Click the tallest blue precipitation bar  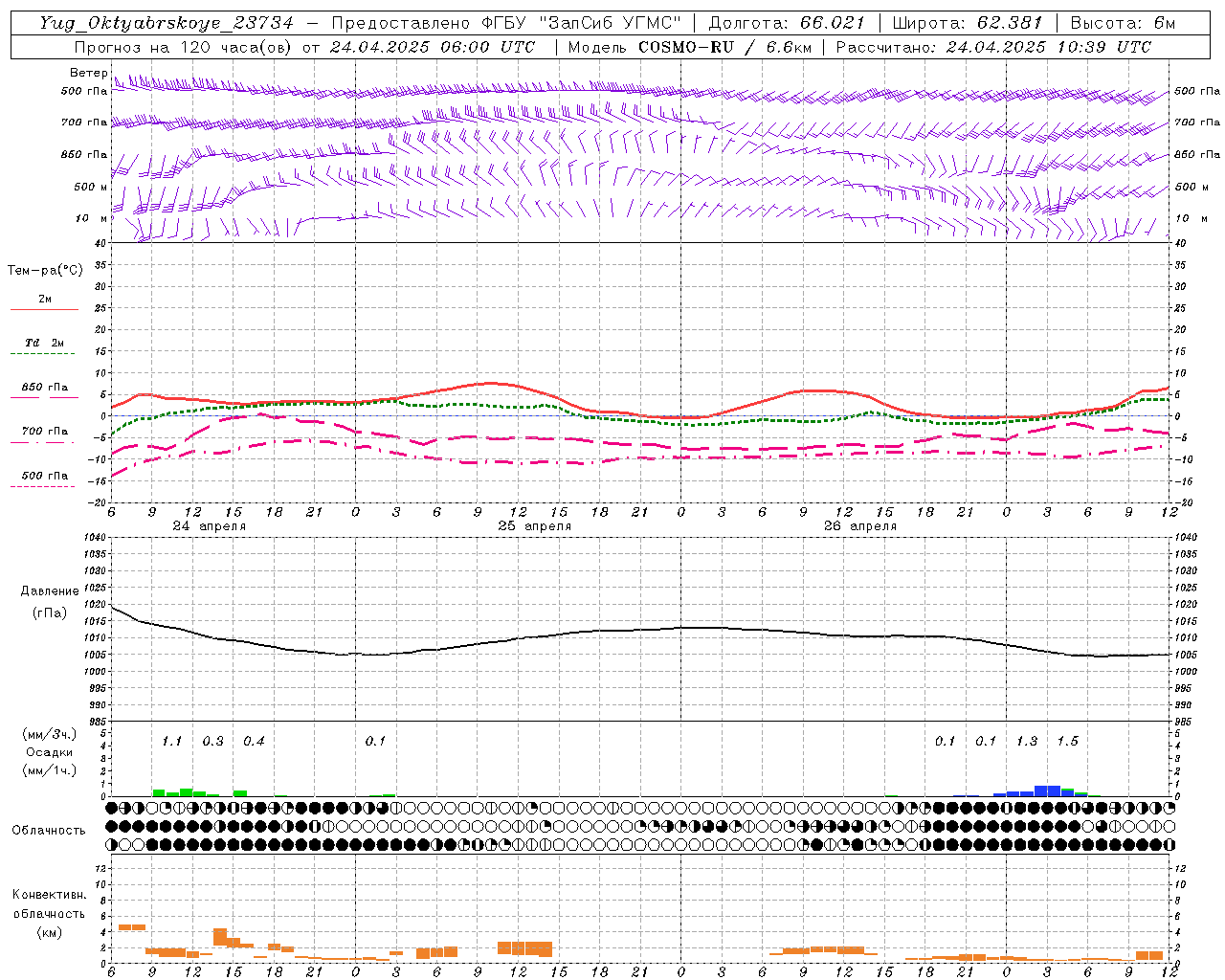point(1047,791)
